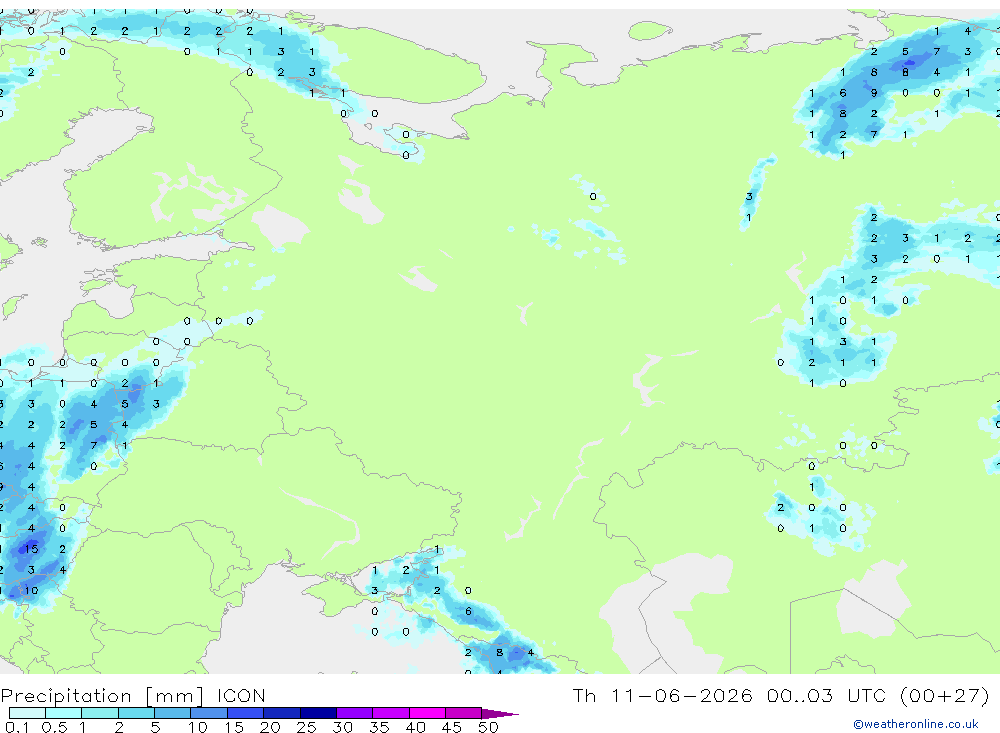Click the '10' precipitation value on the map

[31, 590]
